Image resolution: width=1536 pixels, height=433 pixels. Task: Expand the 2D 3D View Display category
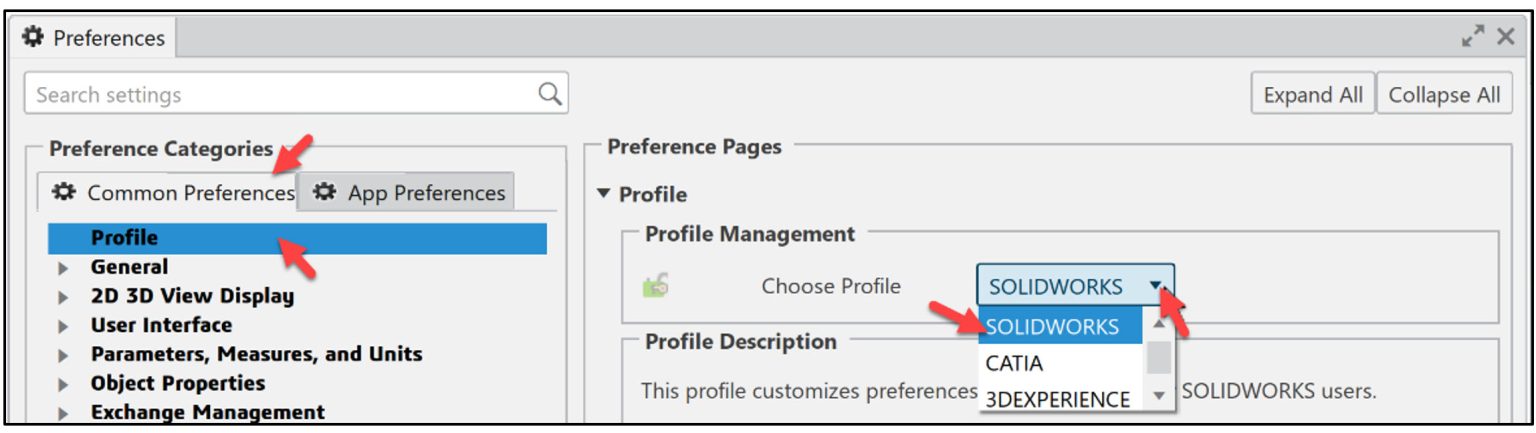coord(64,297)
